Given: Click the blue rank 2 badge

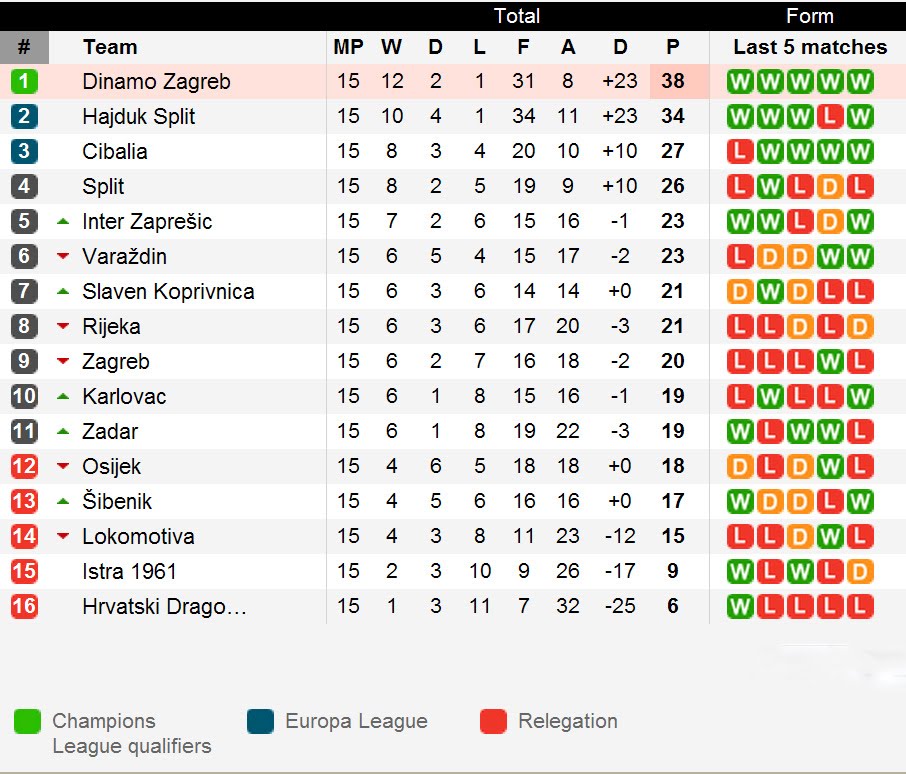Looking at the screenshot, I should click(24, 117).
